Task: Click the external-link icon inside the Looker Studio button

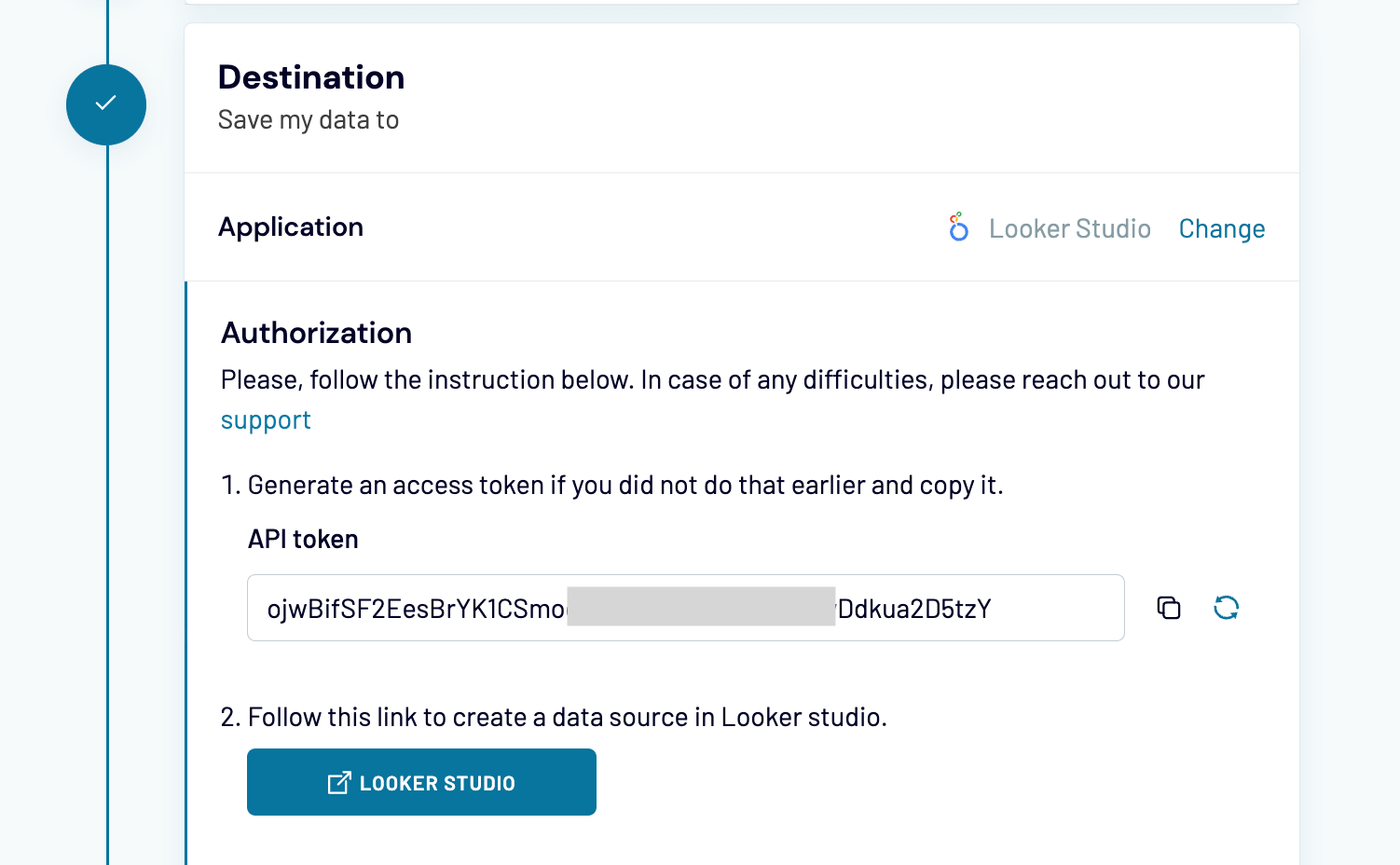Action: click(339, 782)
